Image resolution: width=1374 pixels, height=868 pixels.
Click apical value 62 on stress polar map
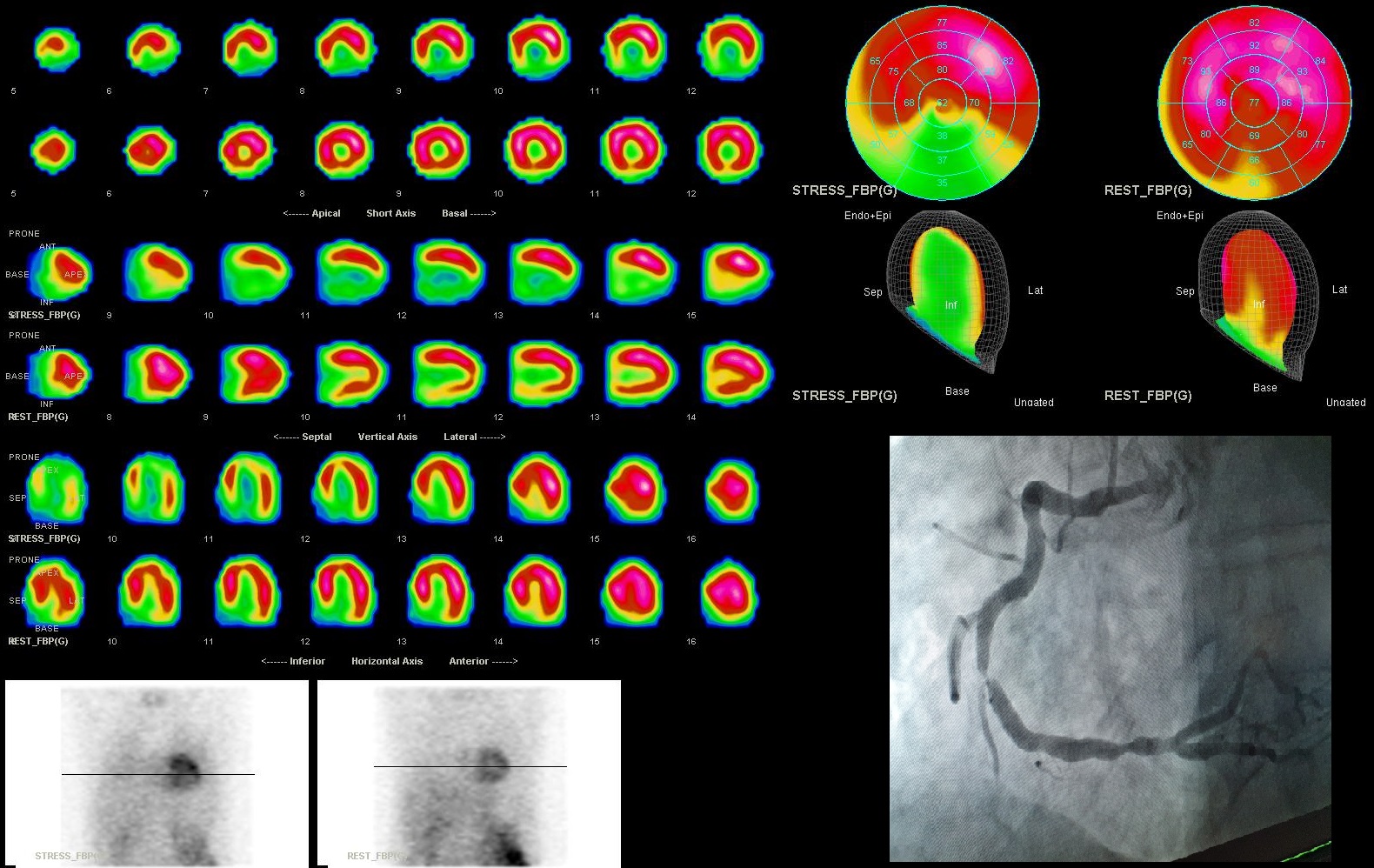click(942, 103)
